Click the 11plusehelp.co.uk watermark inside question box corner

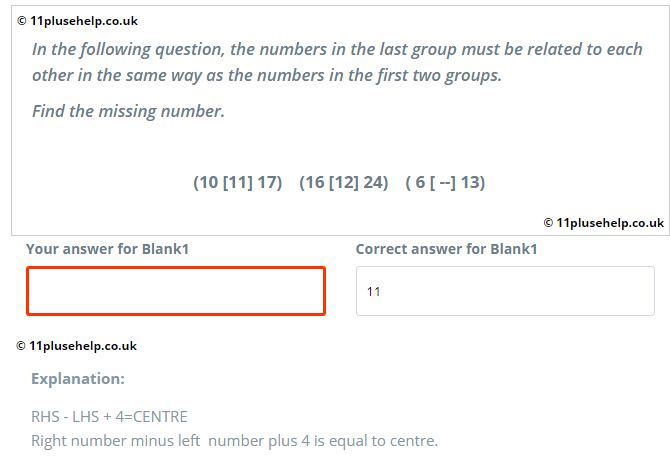point(604,223)
